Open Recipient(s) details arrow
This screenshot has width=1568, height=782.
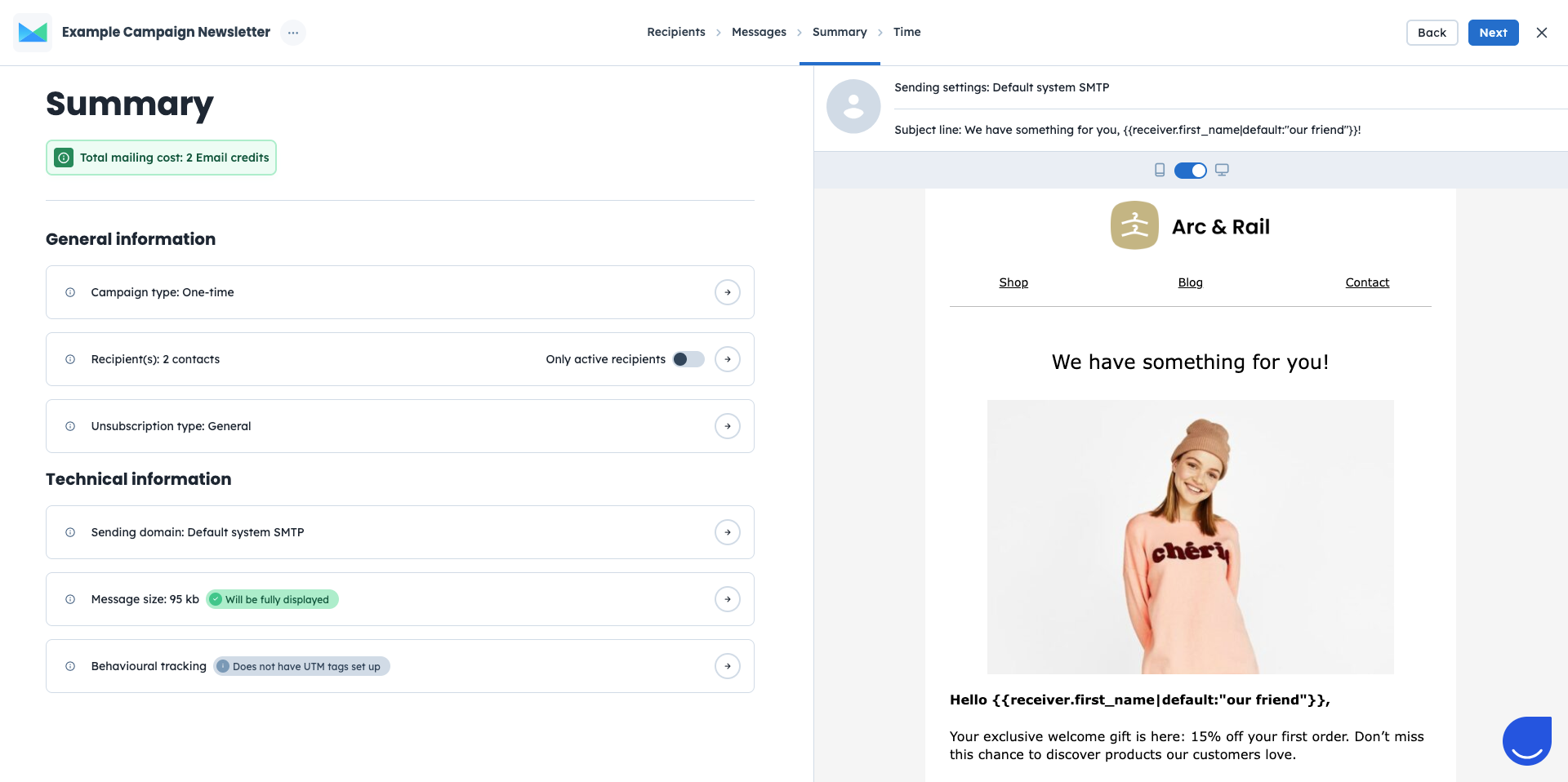coord(728,359)
